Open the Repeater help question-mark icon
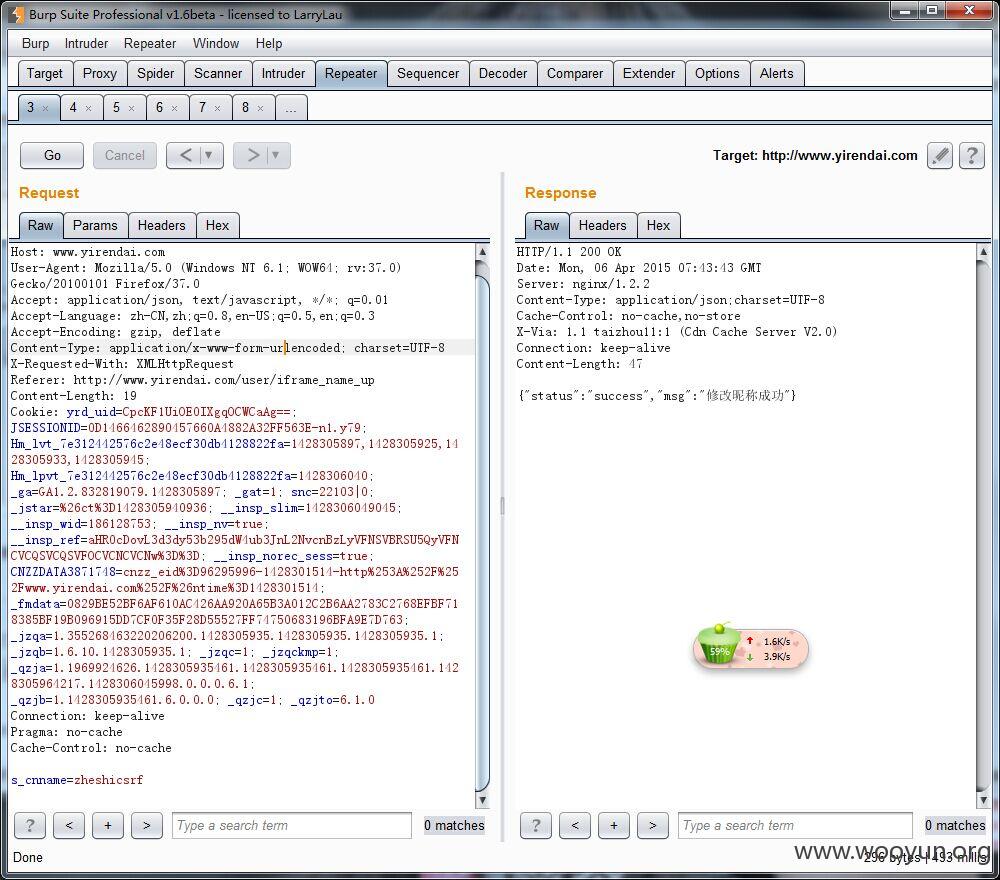This screenshot has width=1000, height=880. (x=972, y=156)
